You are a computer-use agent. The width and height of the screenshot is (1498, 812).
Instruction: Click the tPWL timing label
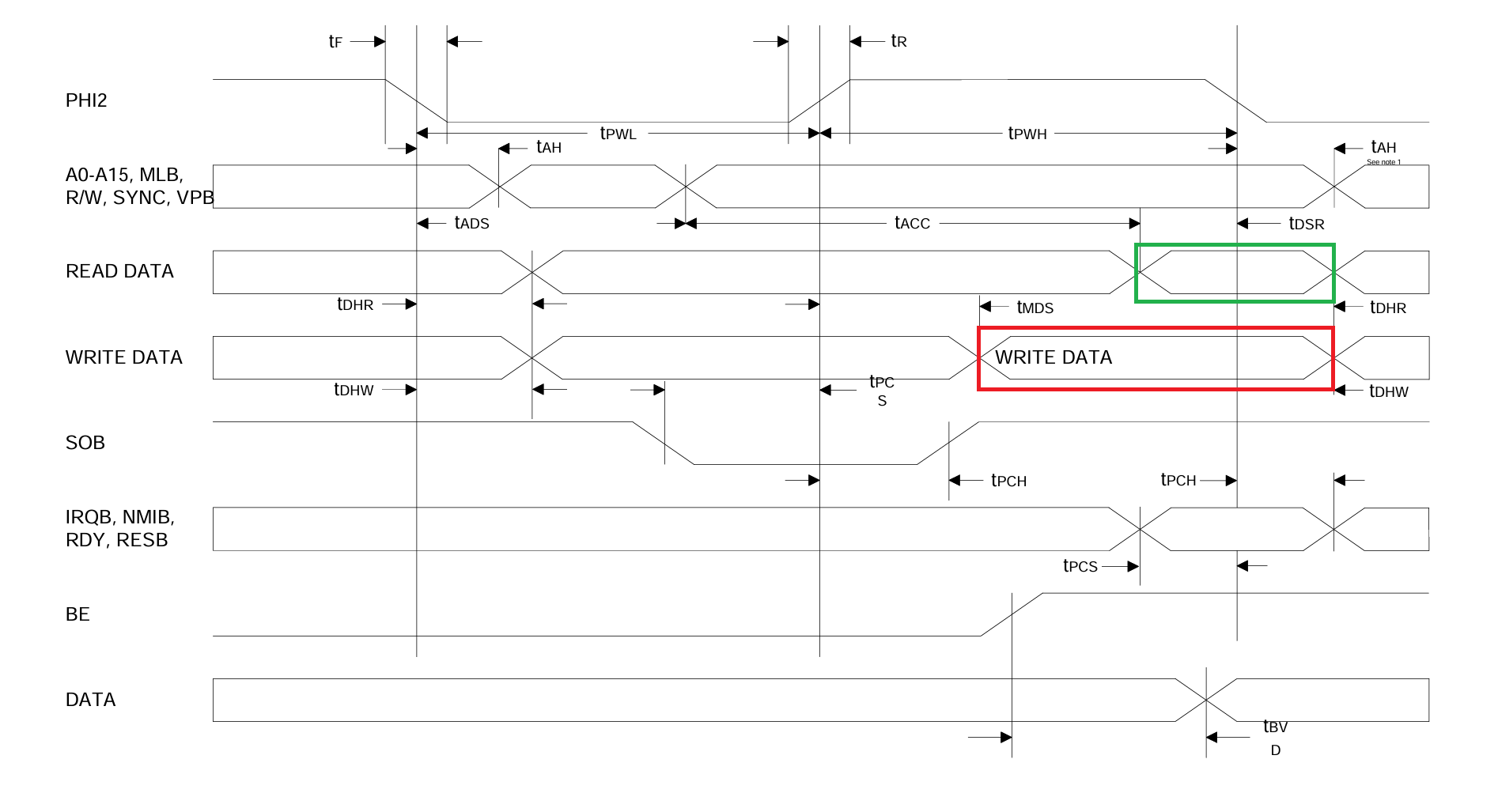click(618, 134)
